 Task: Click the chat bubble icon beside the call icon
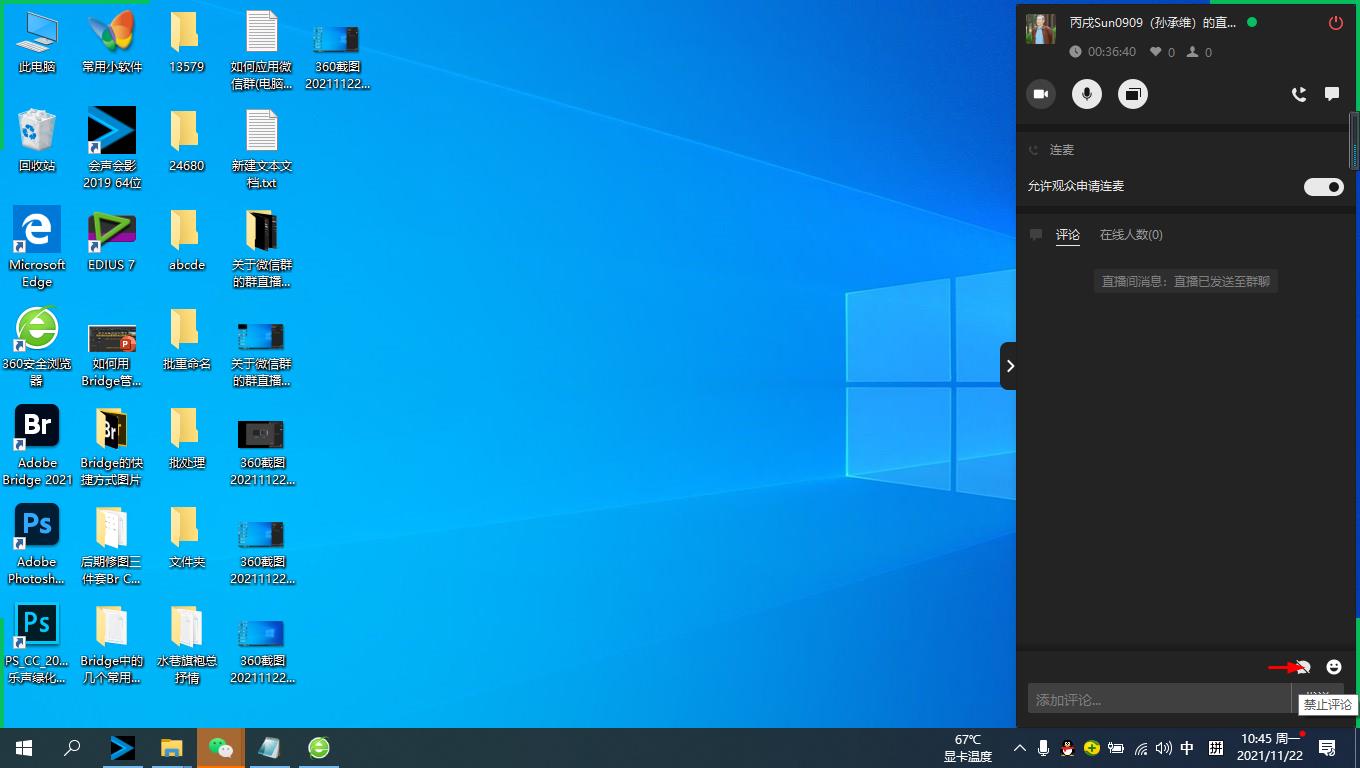tap(1332, 94)
